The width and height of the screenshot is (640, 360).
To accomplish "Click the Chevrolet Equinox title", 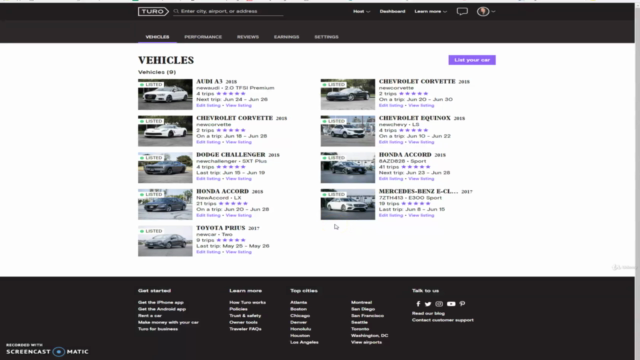I will pyautogui.click(x=415, y=118).
